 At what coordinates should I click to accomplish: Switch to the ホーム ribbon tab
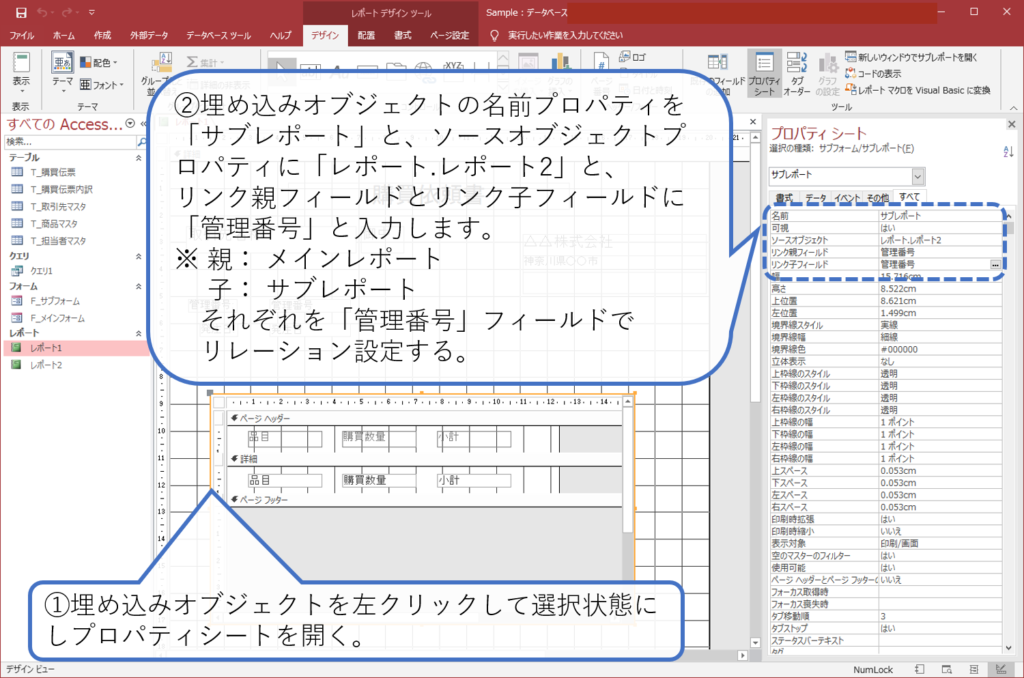(x=64, y=35)
